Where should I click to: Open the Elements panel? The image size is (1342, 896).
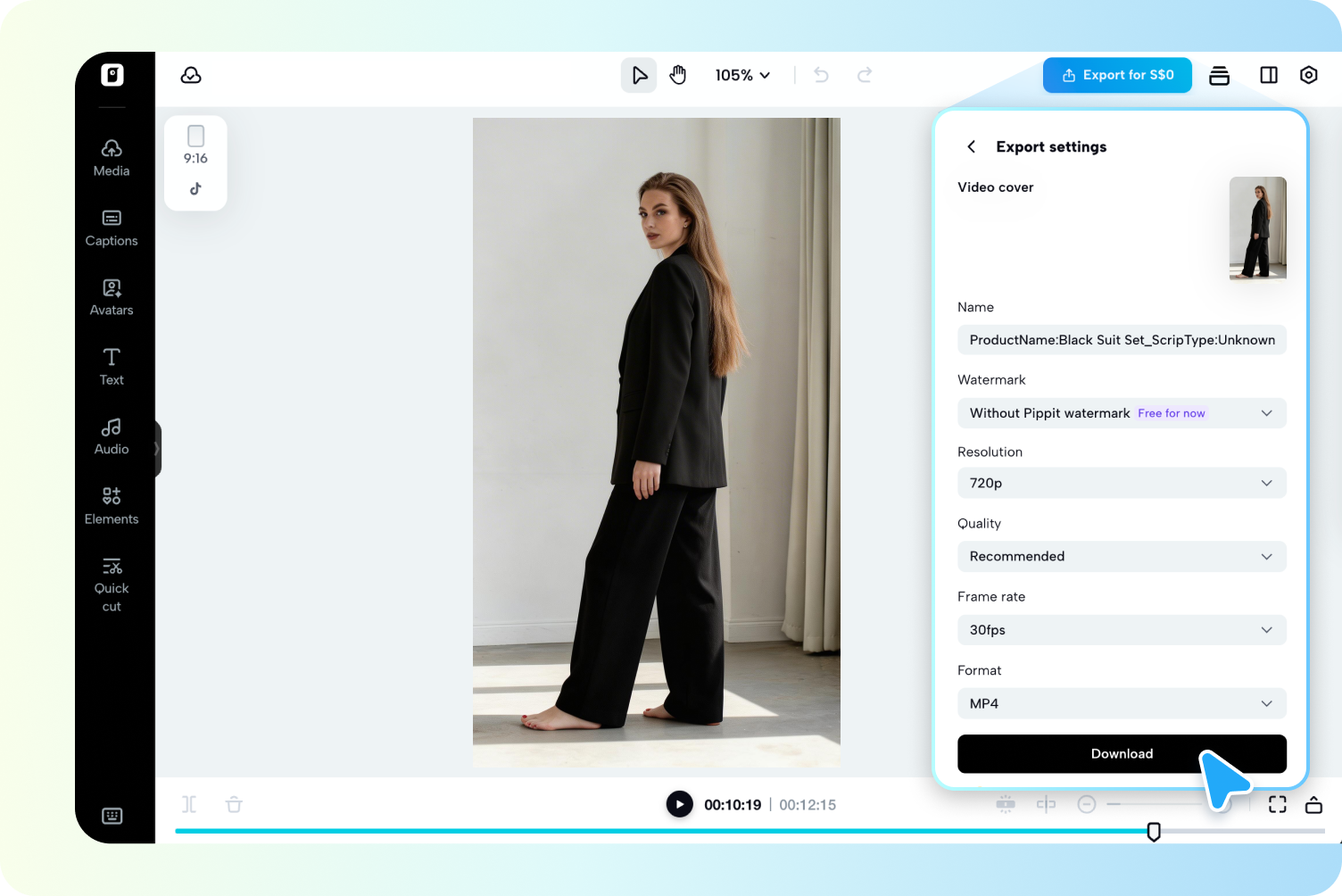pyautogui.click(x=112, y=506)
